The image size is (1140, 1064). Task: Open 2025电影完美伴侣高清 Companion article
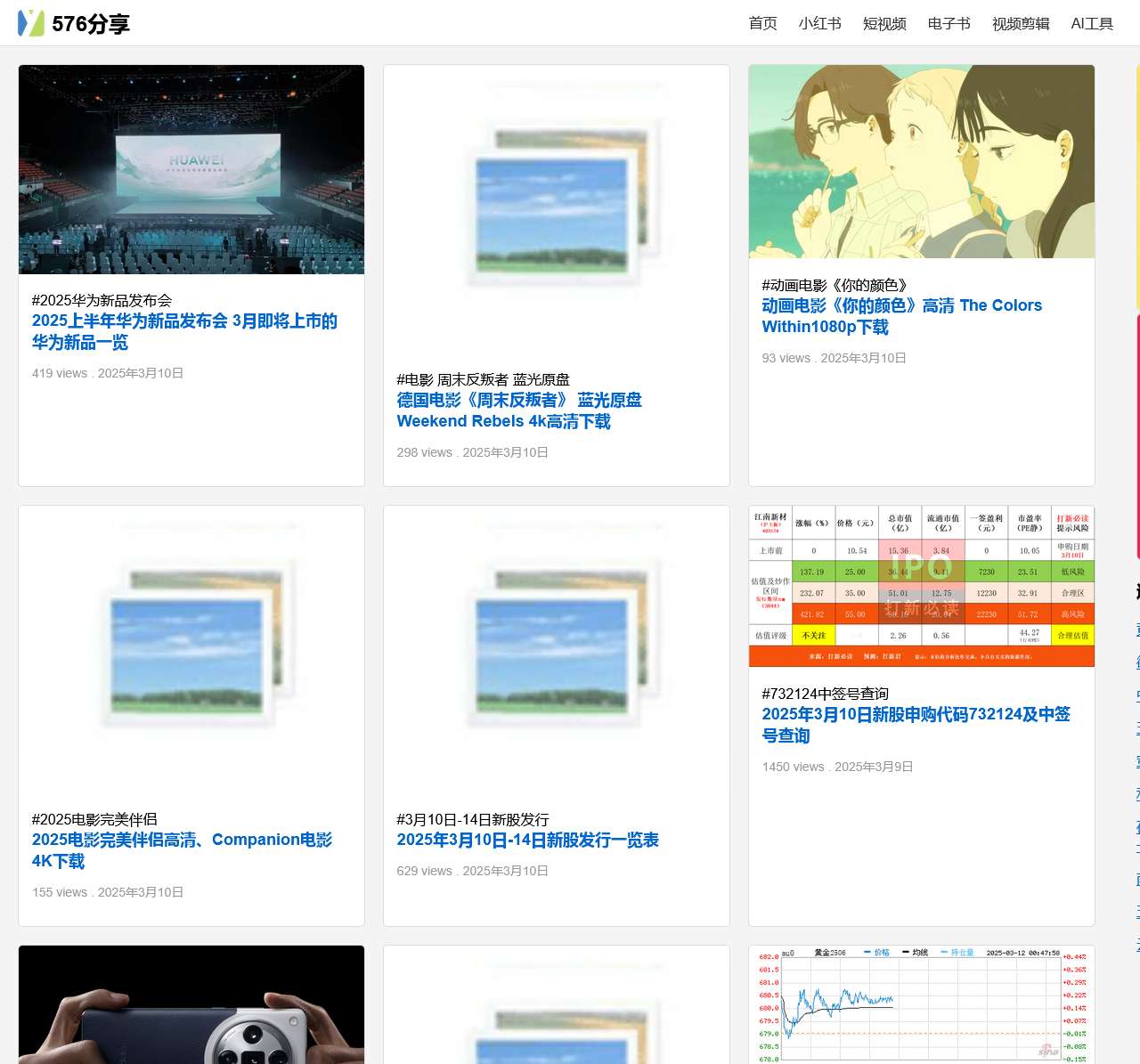[x=182, y=850]
